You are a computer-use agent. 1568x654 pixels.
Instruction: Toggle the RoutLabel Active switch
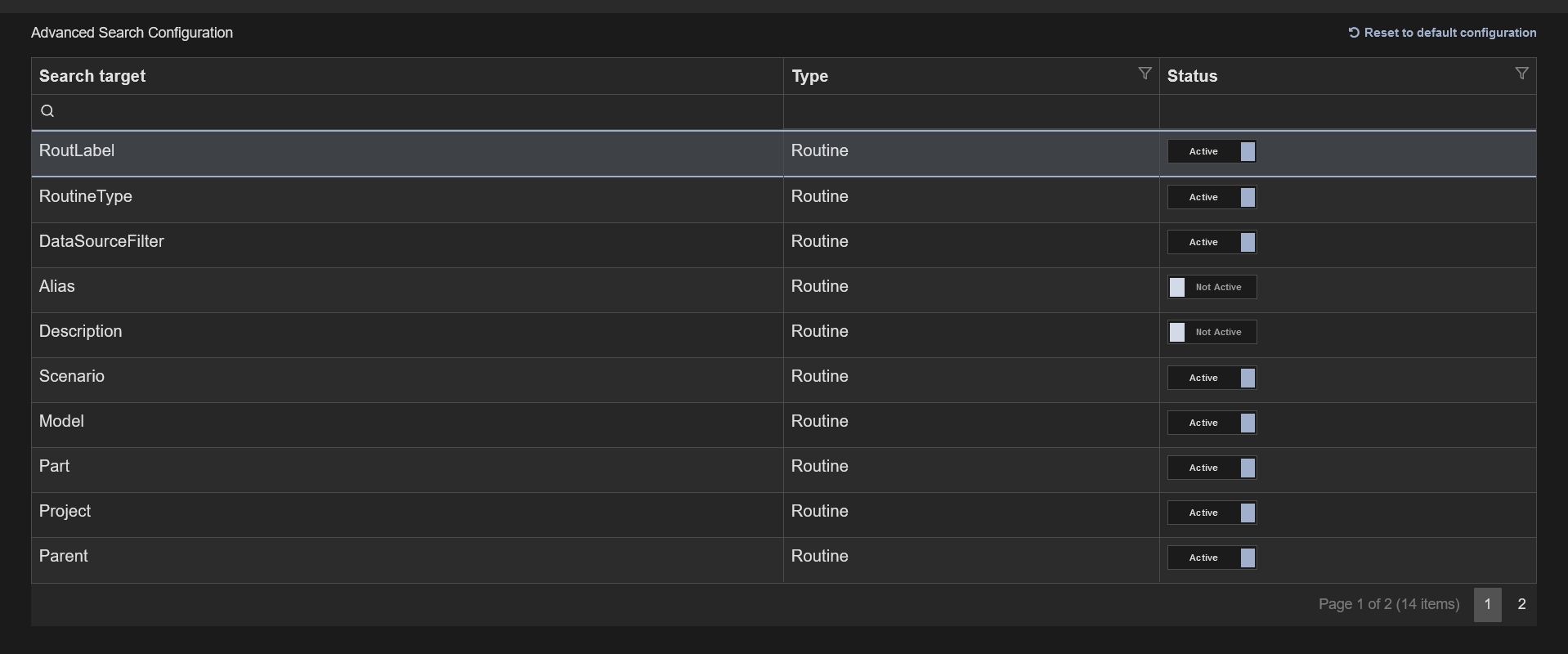pyautogui.click(x=1212, y=151)
